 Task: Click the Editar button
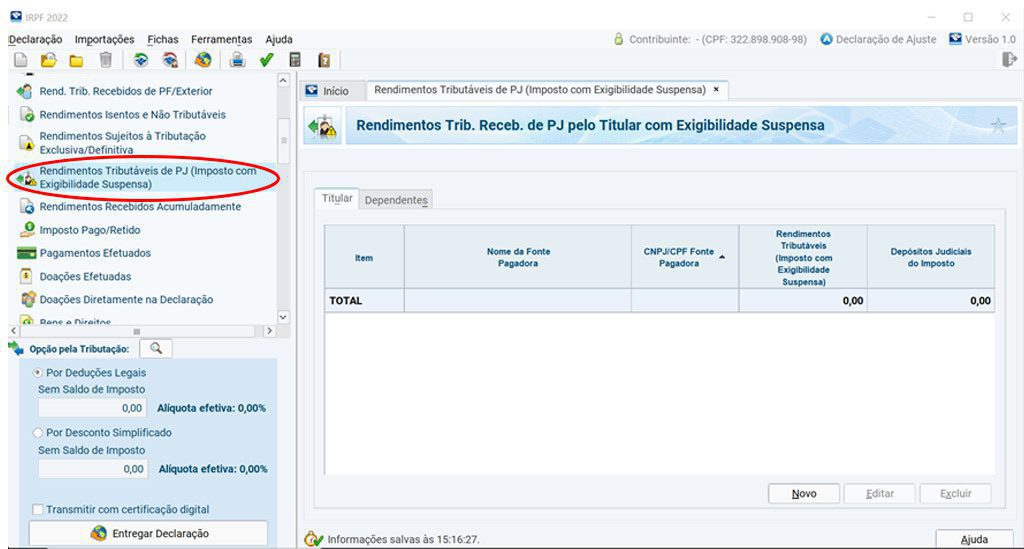pyautogui.click(x=880, y=494)
